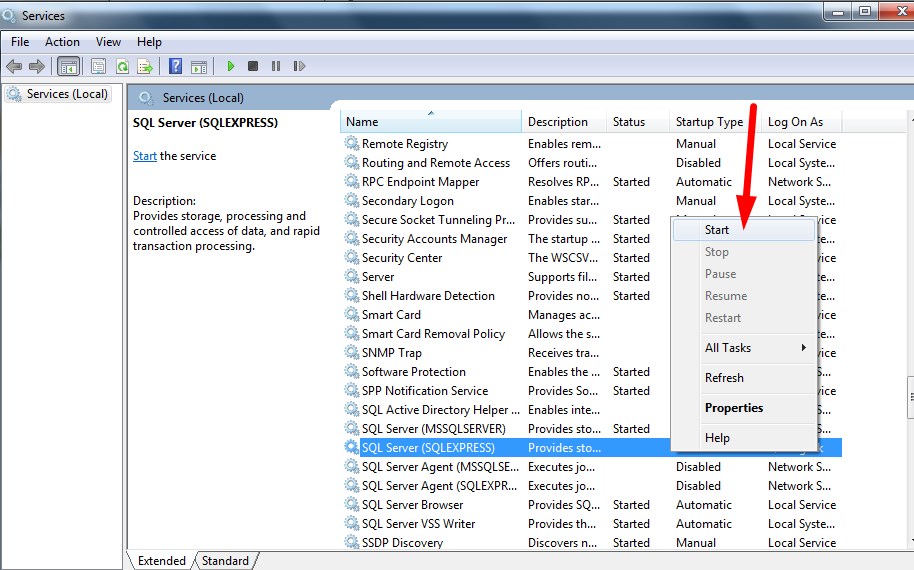Click the Export List toolbar icon
This screenshot has width=914, height=570.
[145, 66]
